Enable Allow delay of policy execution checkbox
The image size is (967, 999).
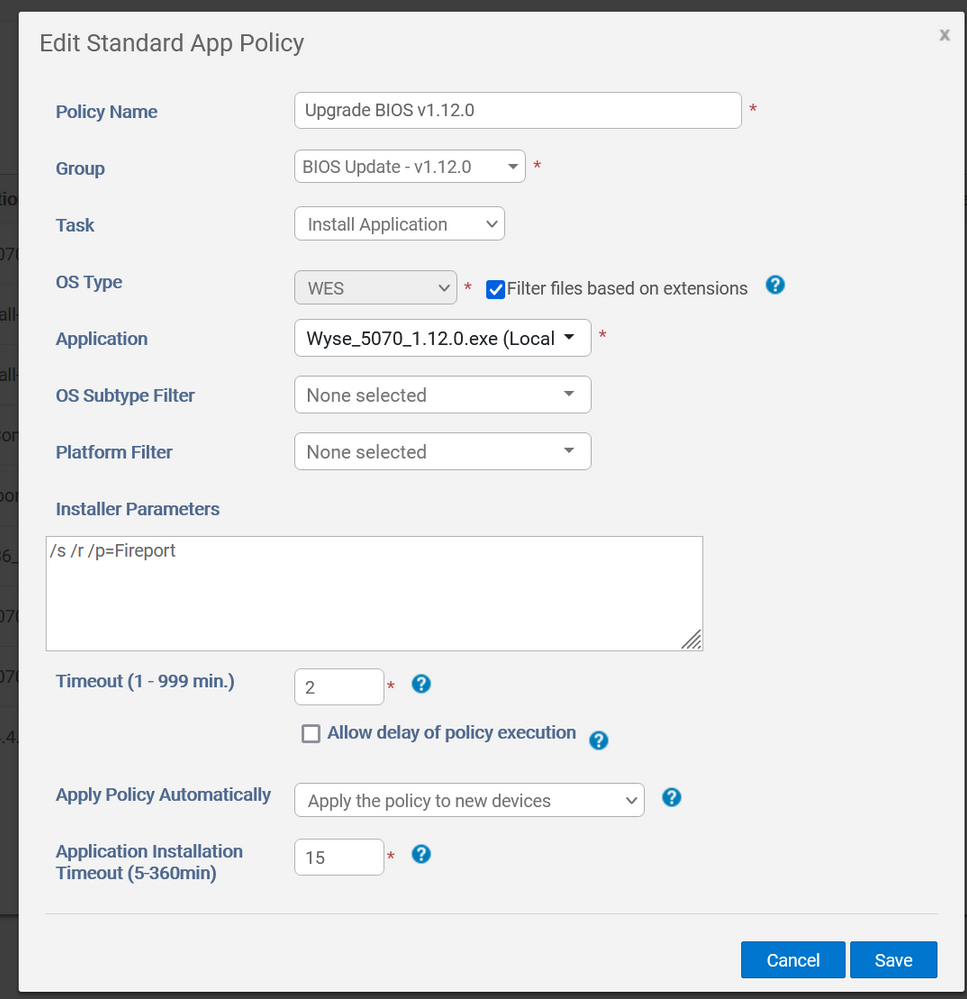(311, 733)
